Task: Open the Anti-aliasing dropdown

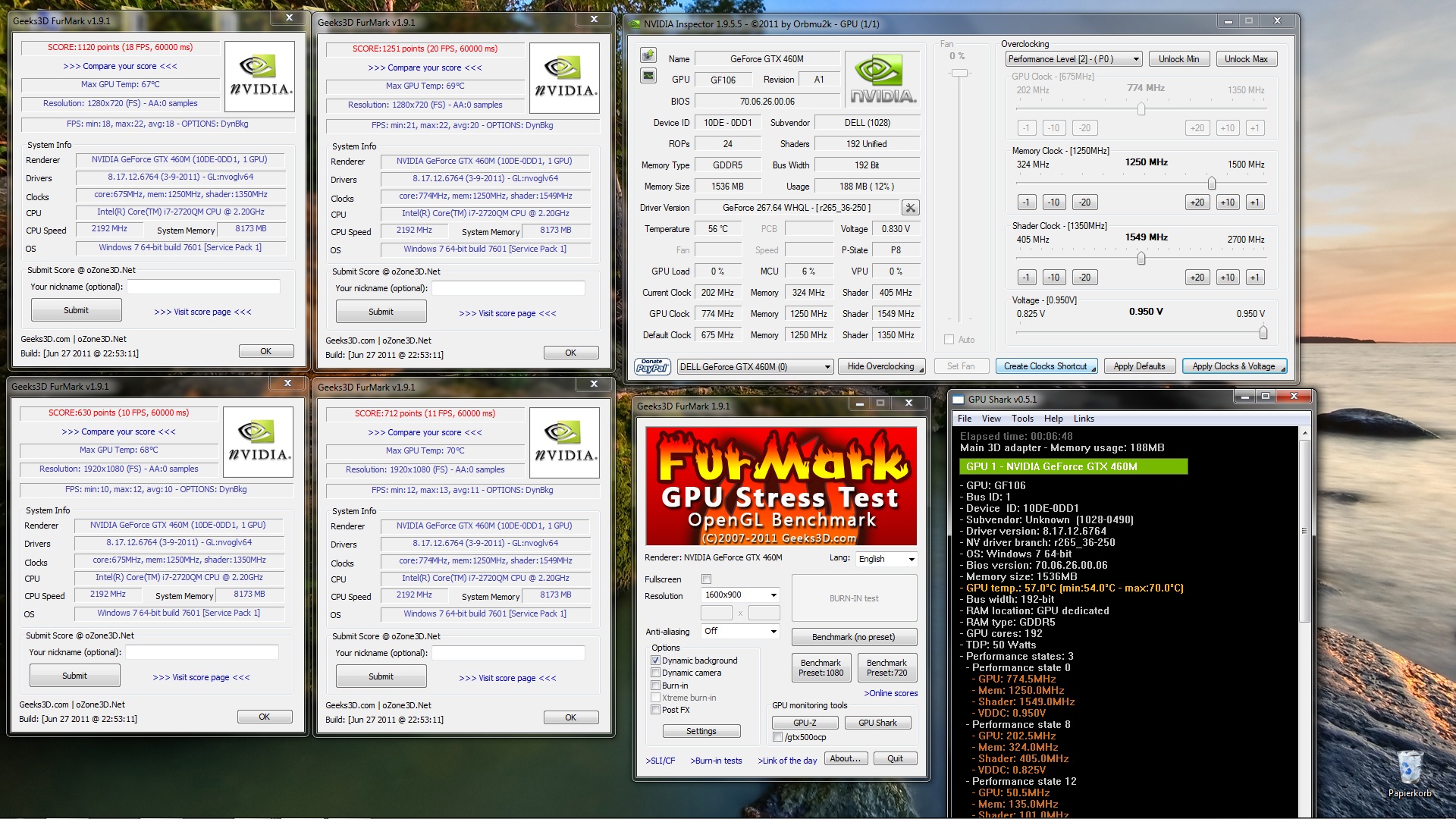Action: coord(740,631)
